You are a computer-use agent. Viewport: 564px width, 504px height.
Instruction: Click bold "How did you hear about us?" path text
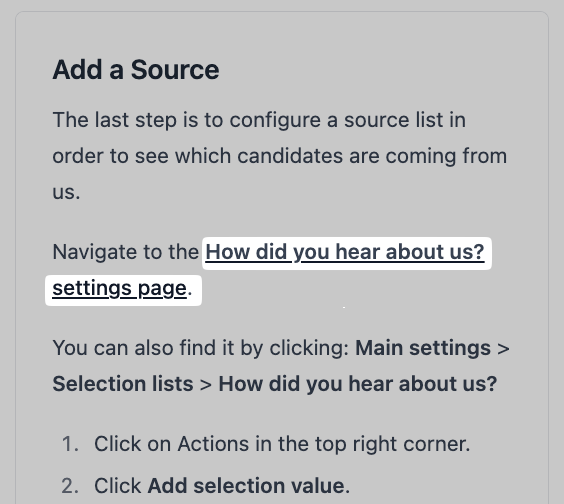point(358,384)
